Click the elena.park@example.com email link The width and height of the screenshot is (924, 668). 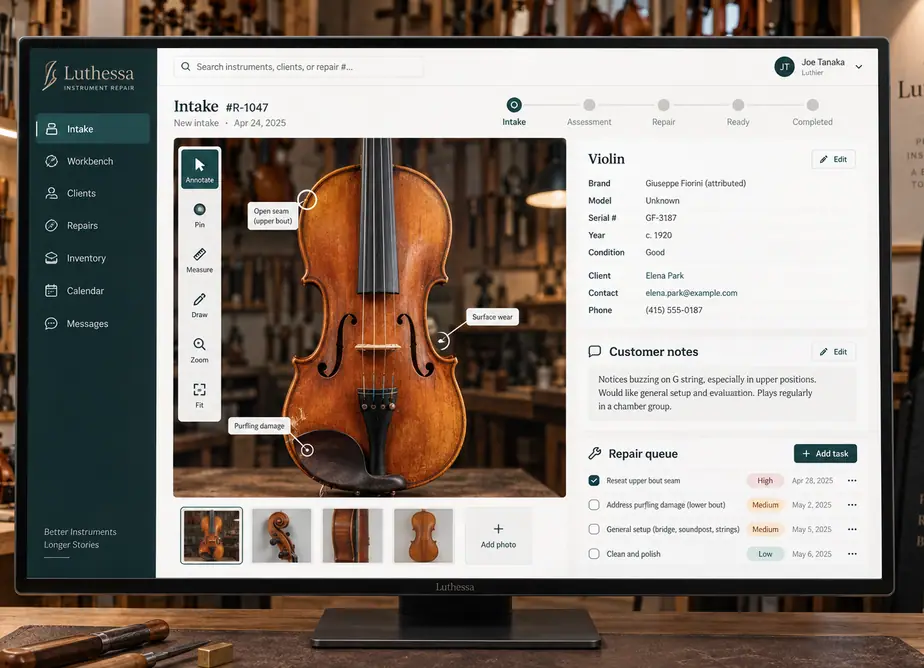pyautogui.click(x=691, y=293)
